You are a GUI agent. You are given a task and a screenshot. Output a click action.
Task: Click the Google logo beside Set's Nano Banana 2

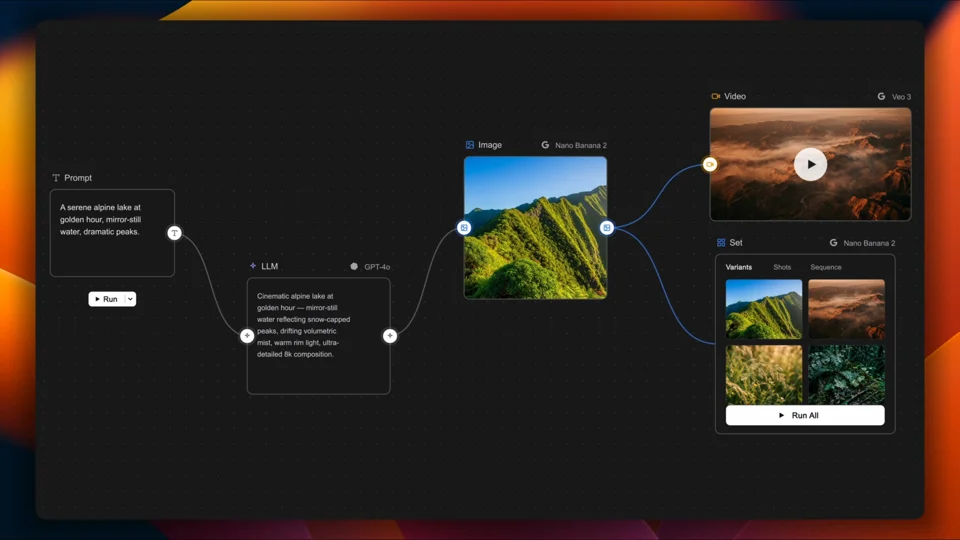[x=833, y=242]
